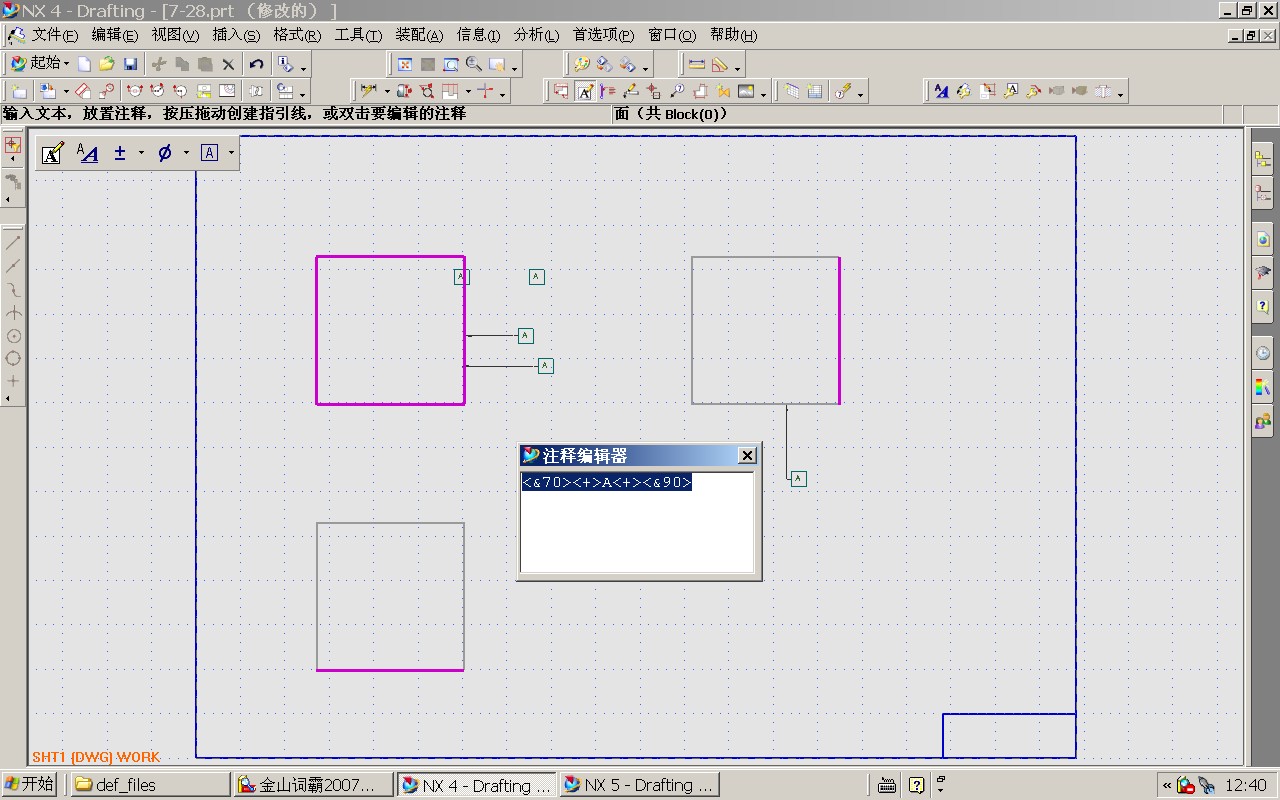Open the 格式(R) menu
The height and width of the screenshot is (800, 1280).
297,35
